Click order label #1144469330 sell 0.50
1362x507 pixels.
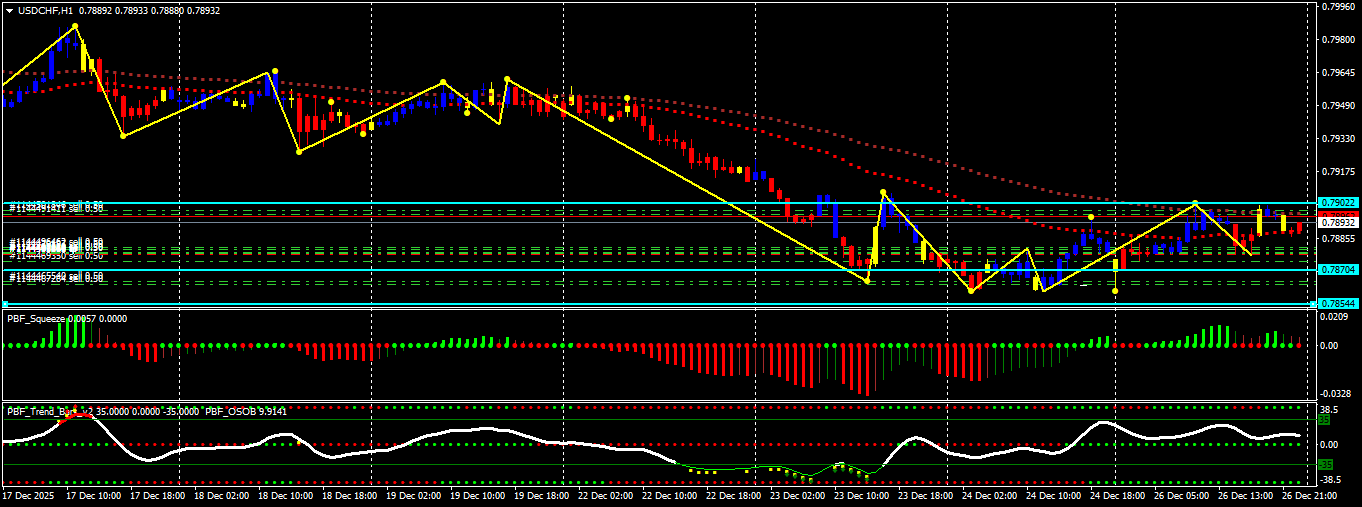(58, 255)
